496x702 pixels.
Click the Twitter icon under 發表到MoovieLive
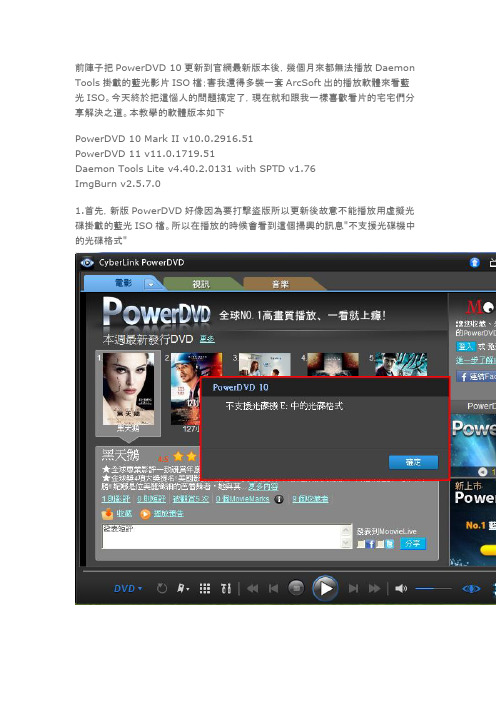[389, 544]
